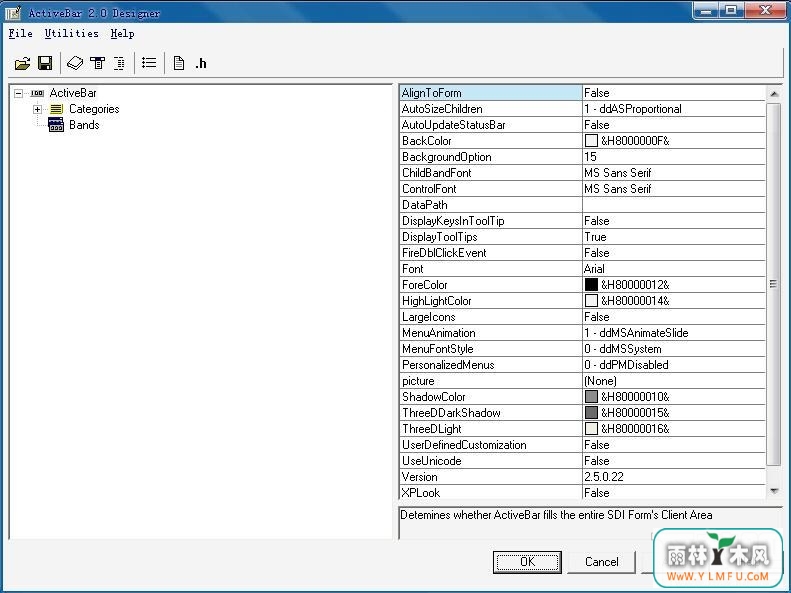The height and width of the screenshot is (593, 791).
Task: Click the ActiveBar root node icon
Action: [37, 93]
